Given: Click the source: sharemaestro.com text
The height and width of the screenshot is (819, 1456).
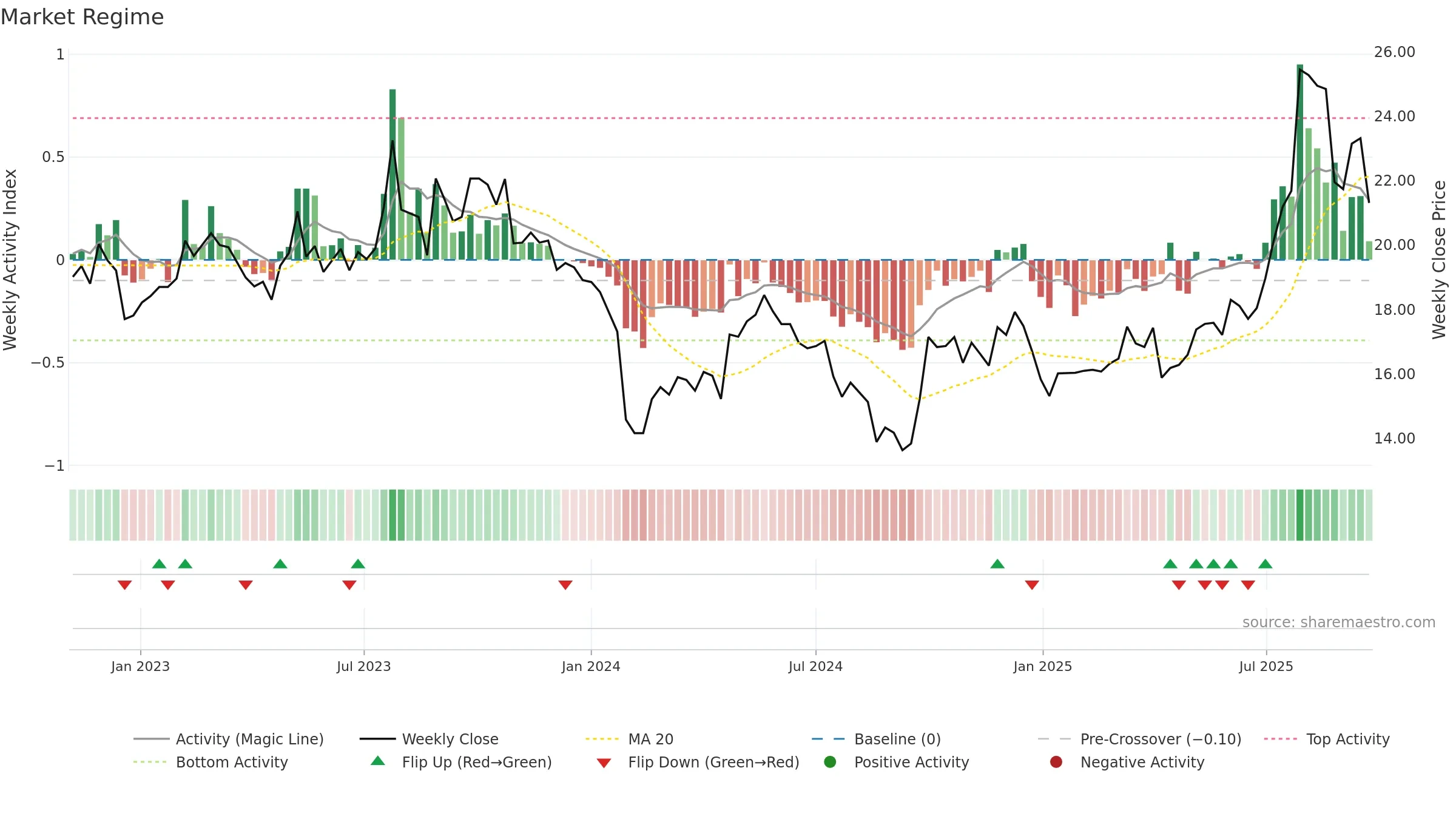Looking at the screenshot, I should (1339, 622).
